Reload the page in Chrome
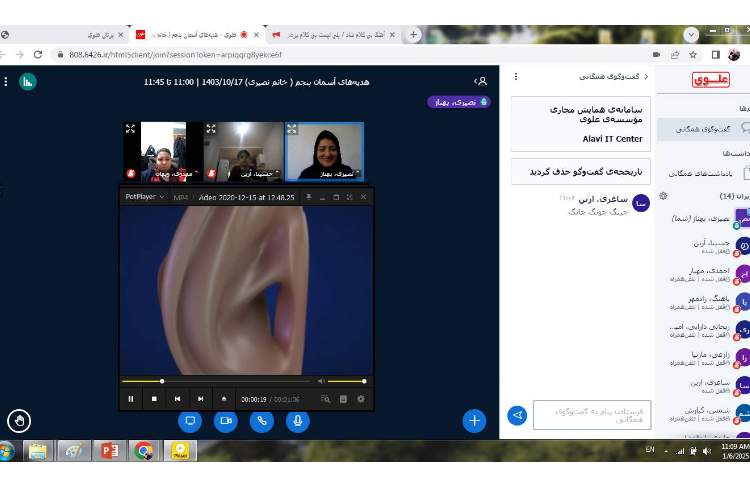Image resolution: width=750 pixels, height=480 pixels. pyautogui.click(x=38, y=55)
